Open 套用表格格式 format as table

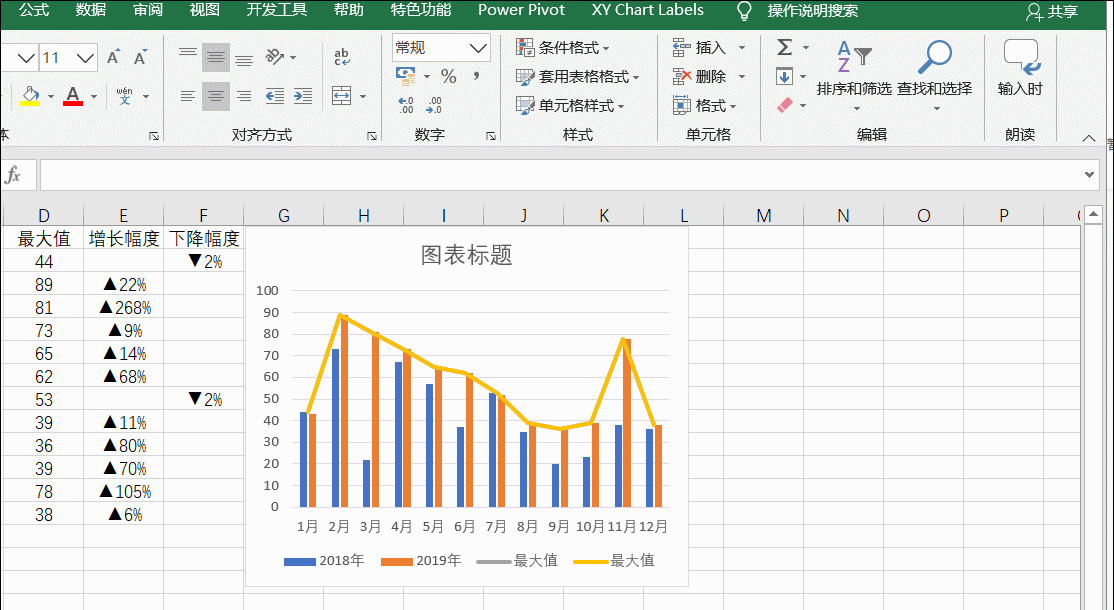click(578, 77)
